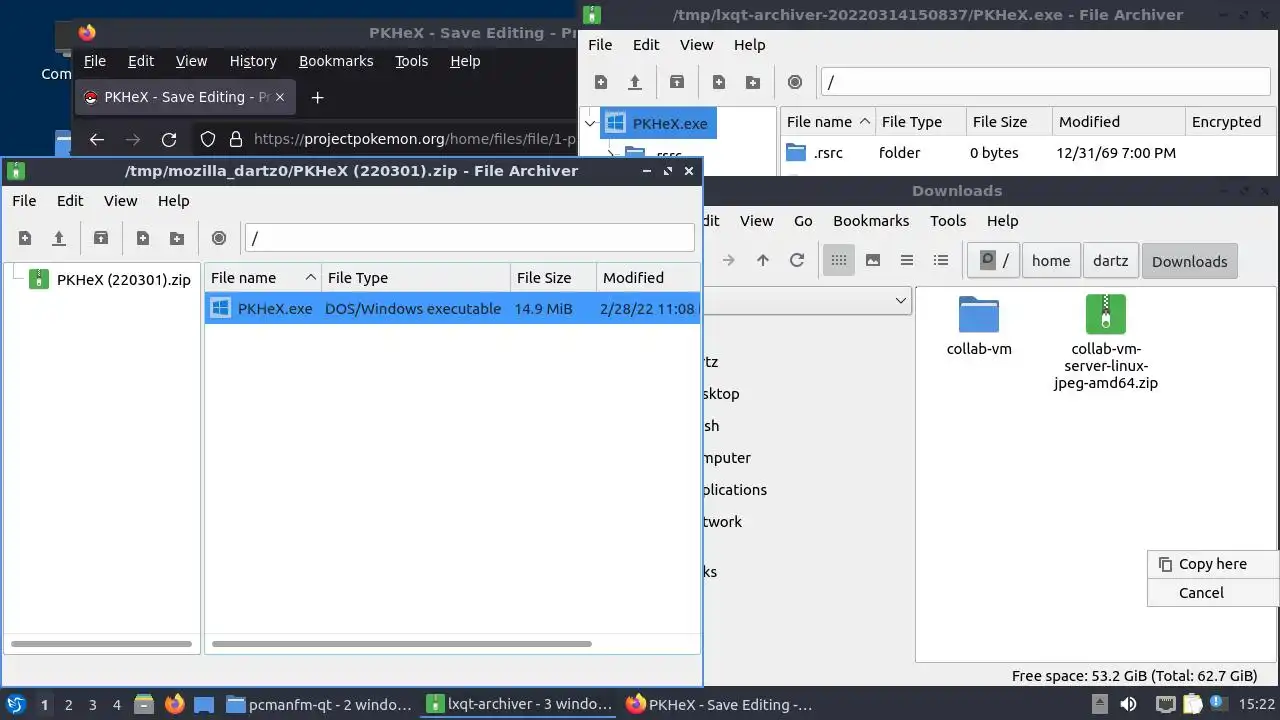This screenshot has width=1280, height=720.
Task: Switch to pcmanfm-qt taskbar entry
Action: [x=318, y=705]
